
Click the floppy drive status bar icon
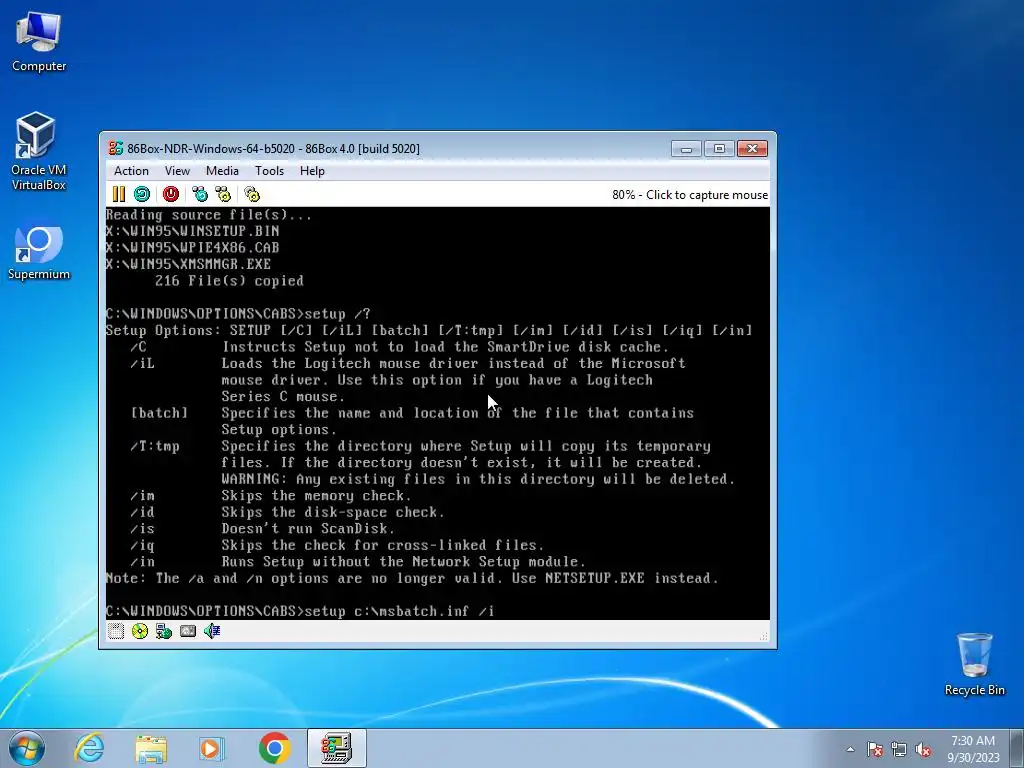116,631
